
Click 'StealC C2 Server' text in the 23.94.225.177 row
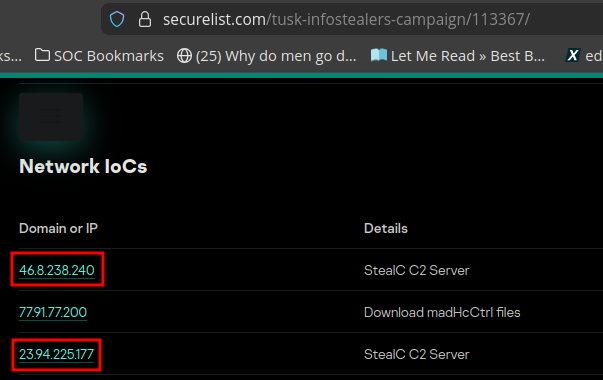pyautogui.click(x=416, y=354)
